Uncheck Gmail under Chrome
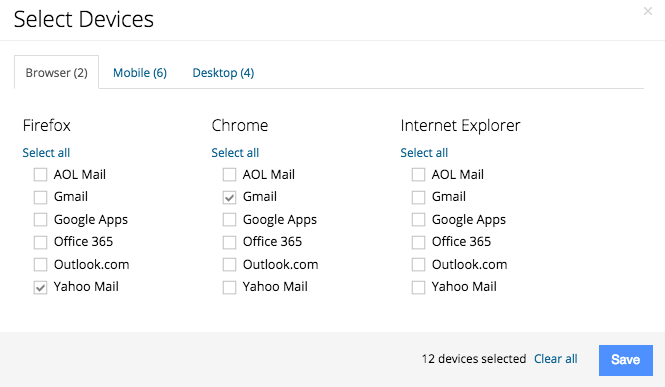665x387 pixels. point(229,197)
